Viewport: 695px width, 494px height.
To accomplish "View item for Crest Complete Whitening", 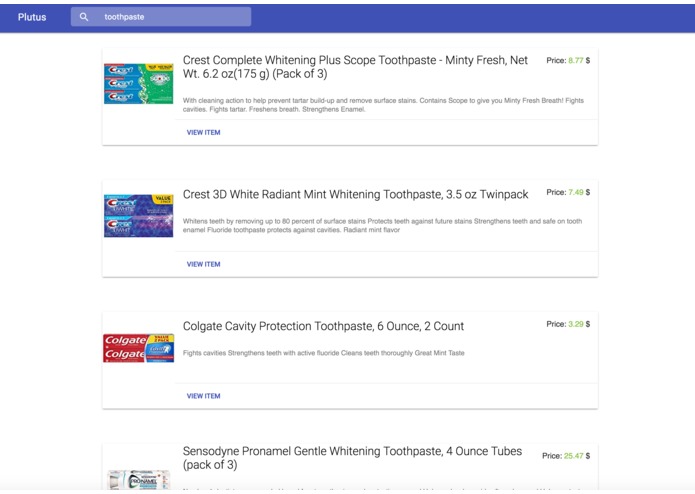I will pyautogui.click(x=203, y=132).
